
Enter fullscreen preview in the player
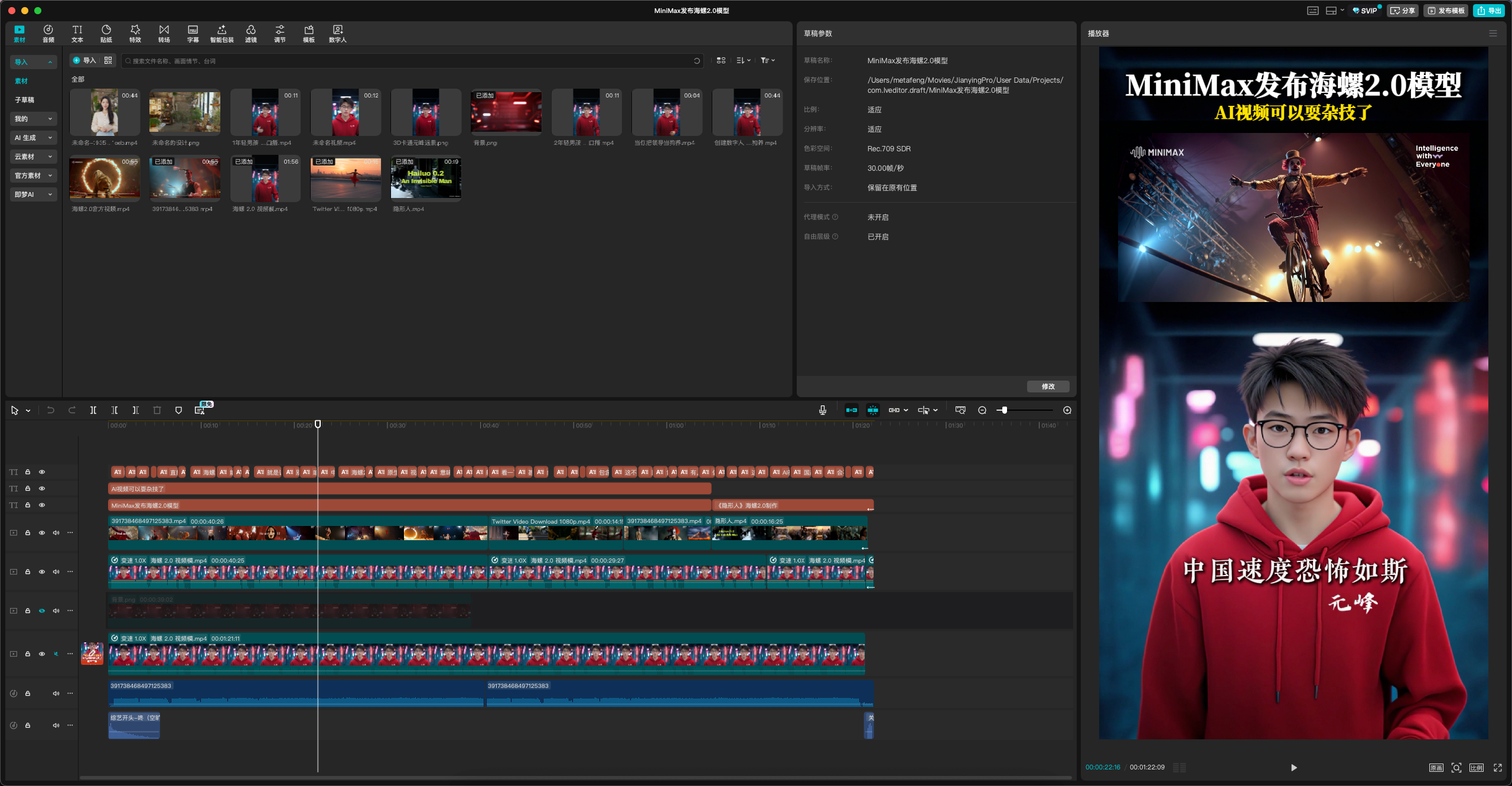(1498, 768)
